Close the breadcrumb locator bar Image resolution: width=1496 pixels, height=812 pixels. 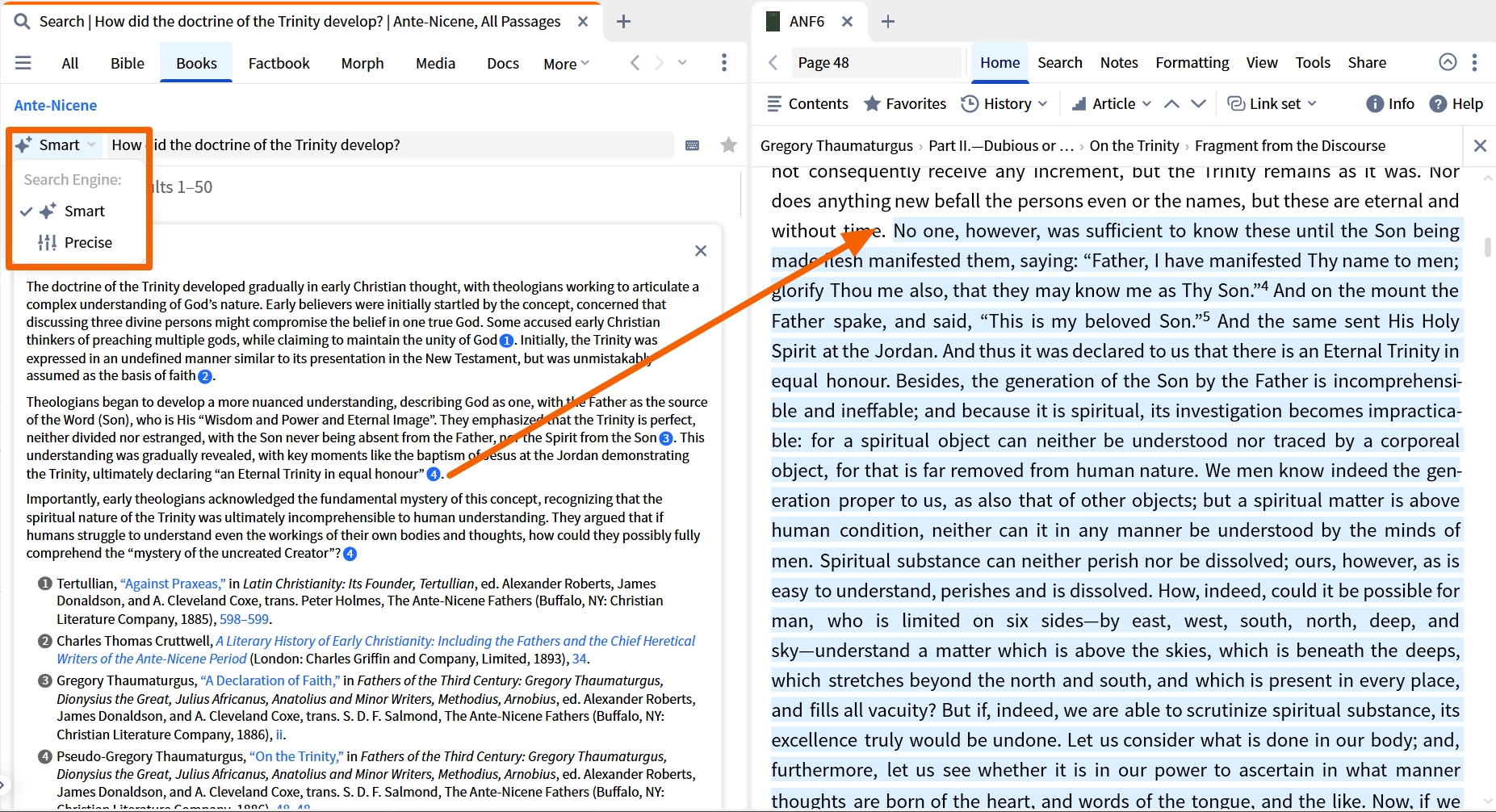click(x=1480, y=145)
